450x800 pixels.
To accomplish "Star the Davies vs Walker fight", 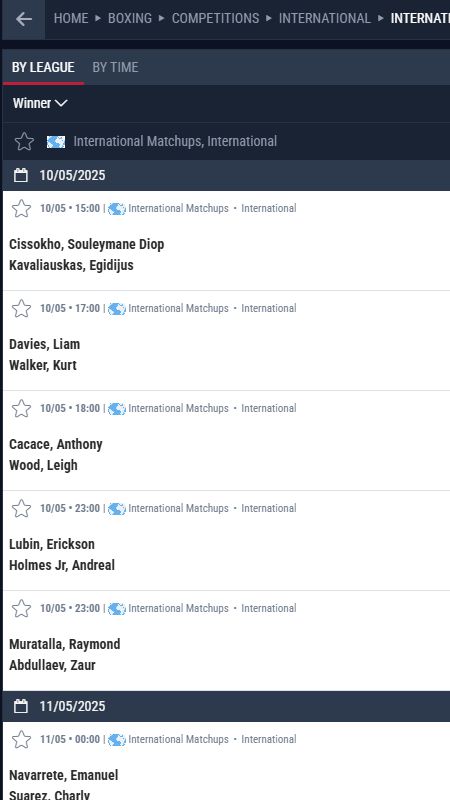I will (x=21, y=309).
